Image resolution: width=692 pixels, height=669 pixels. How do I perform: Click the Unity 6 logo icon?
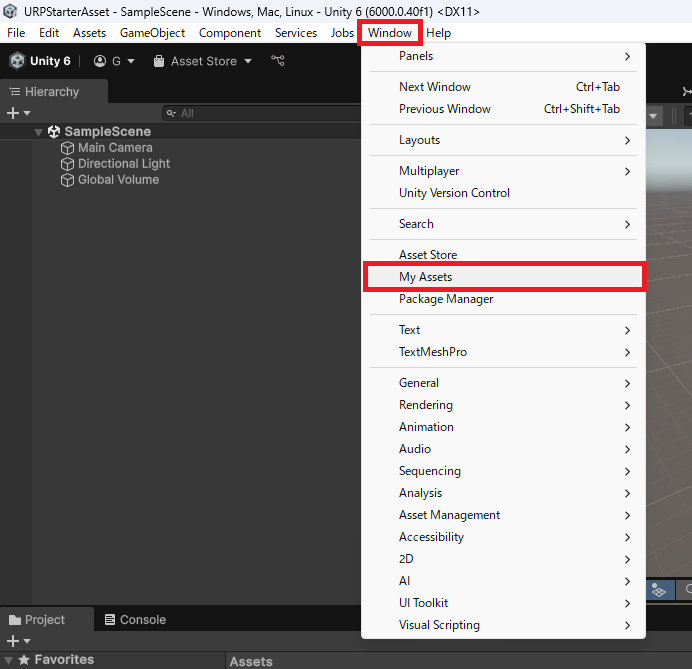17,61
